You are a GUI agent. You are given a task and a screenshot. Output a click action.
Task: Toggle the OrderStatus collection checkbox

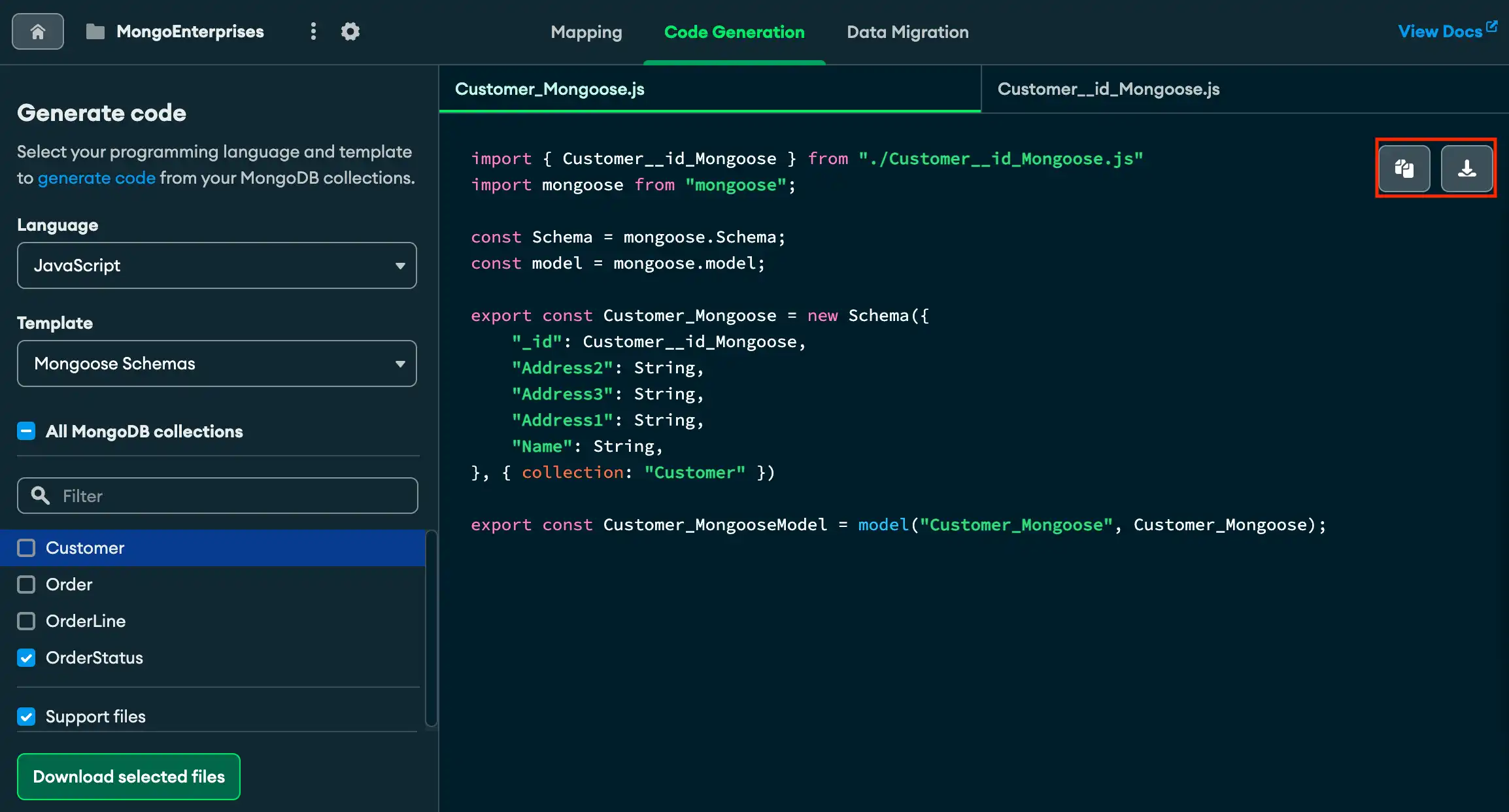click(x=26, y=657)
